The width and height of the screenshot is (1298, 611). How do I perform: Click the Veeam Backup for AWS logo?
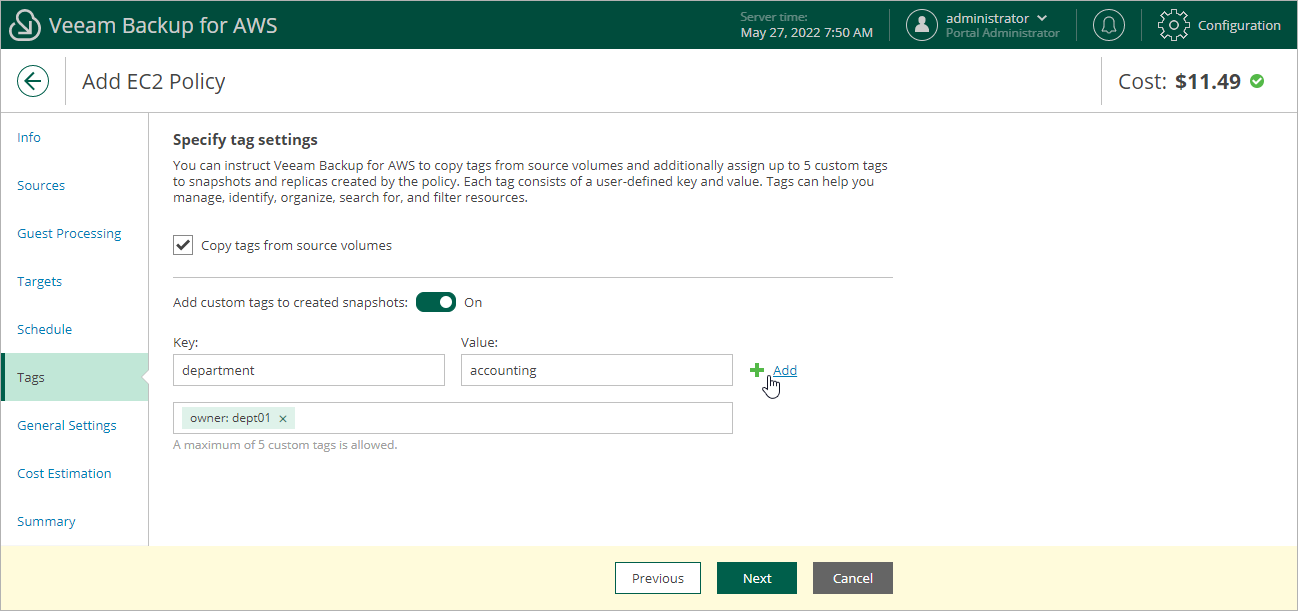(x=24, y=25)
